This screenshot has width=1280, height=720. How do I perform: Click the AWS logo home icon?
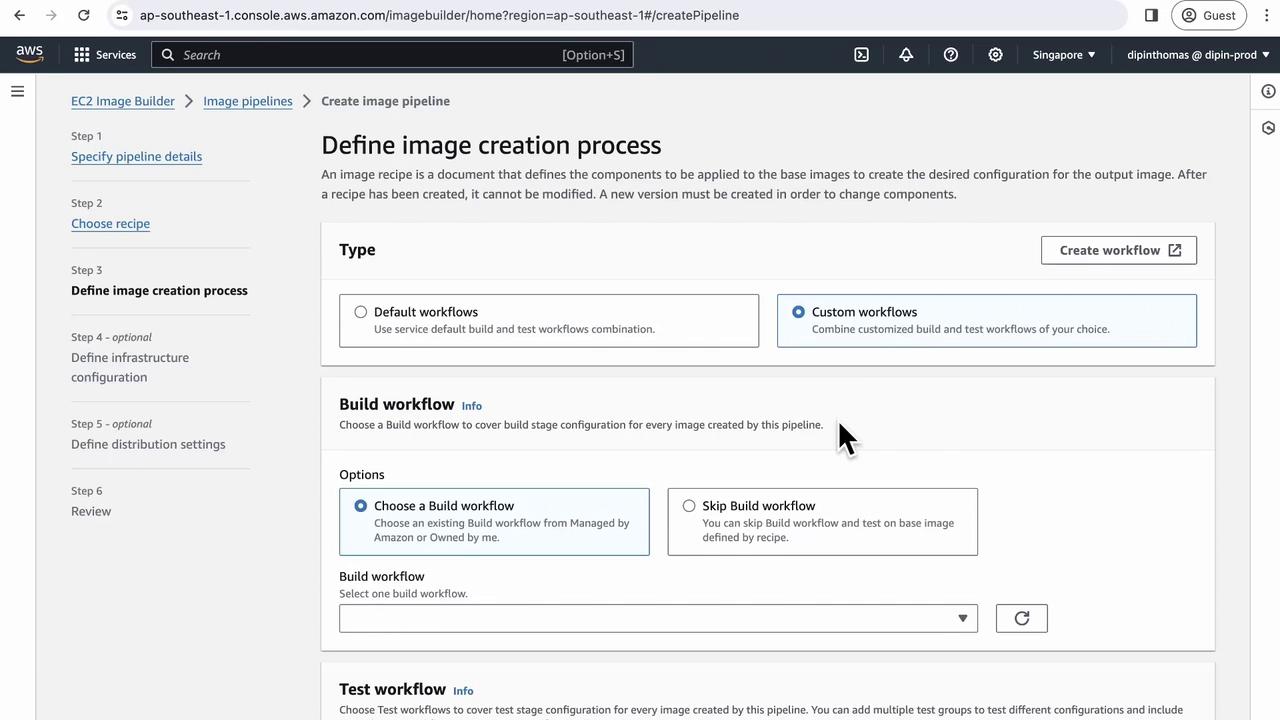30,54
